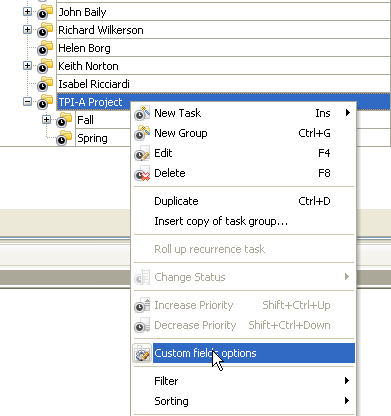391x416 pixels.
Task: Click the Edit pencil icon
Action: point(142,153)
